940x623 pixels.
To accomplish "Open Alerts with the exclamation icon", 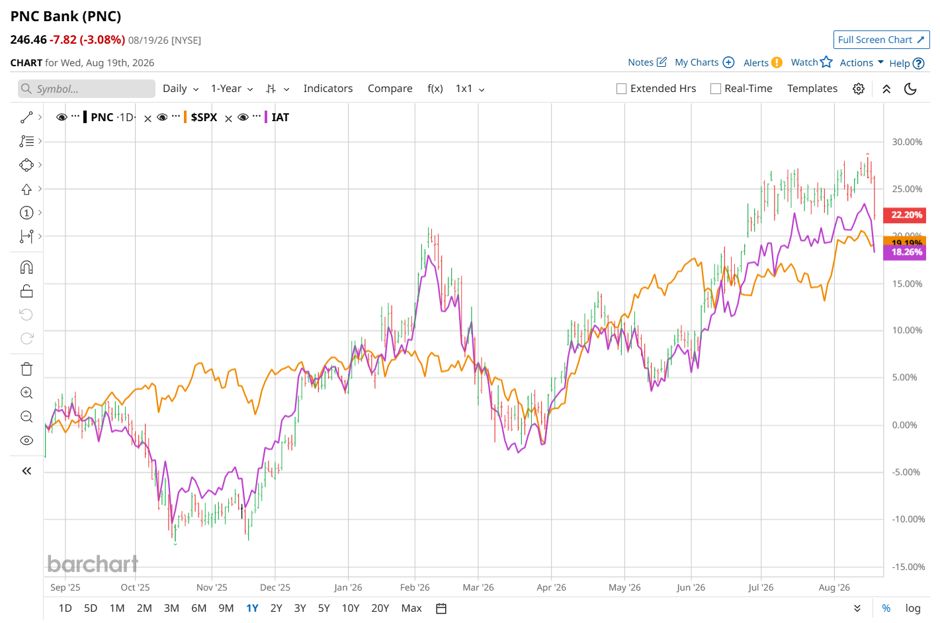I will [776, 62].
